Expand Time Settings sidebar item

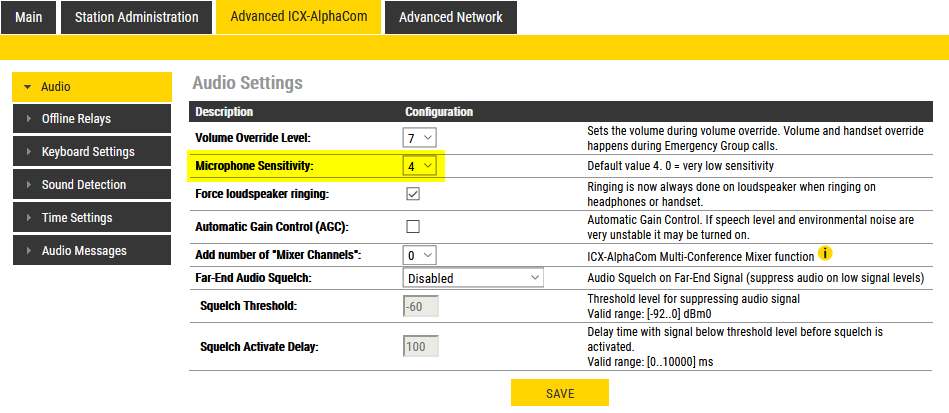[x=92, y=217]
